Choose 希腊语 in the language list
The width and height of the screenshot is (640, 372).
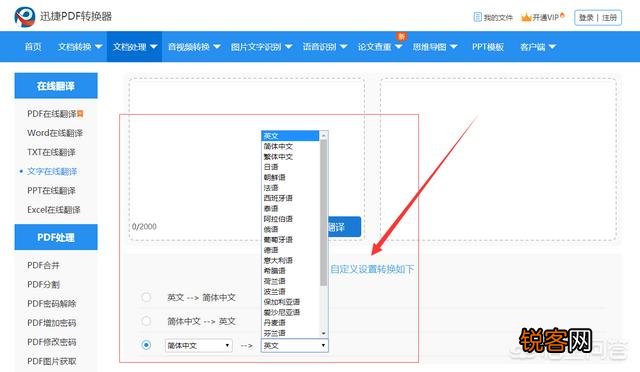290,271
